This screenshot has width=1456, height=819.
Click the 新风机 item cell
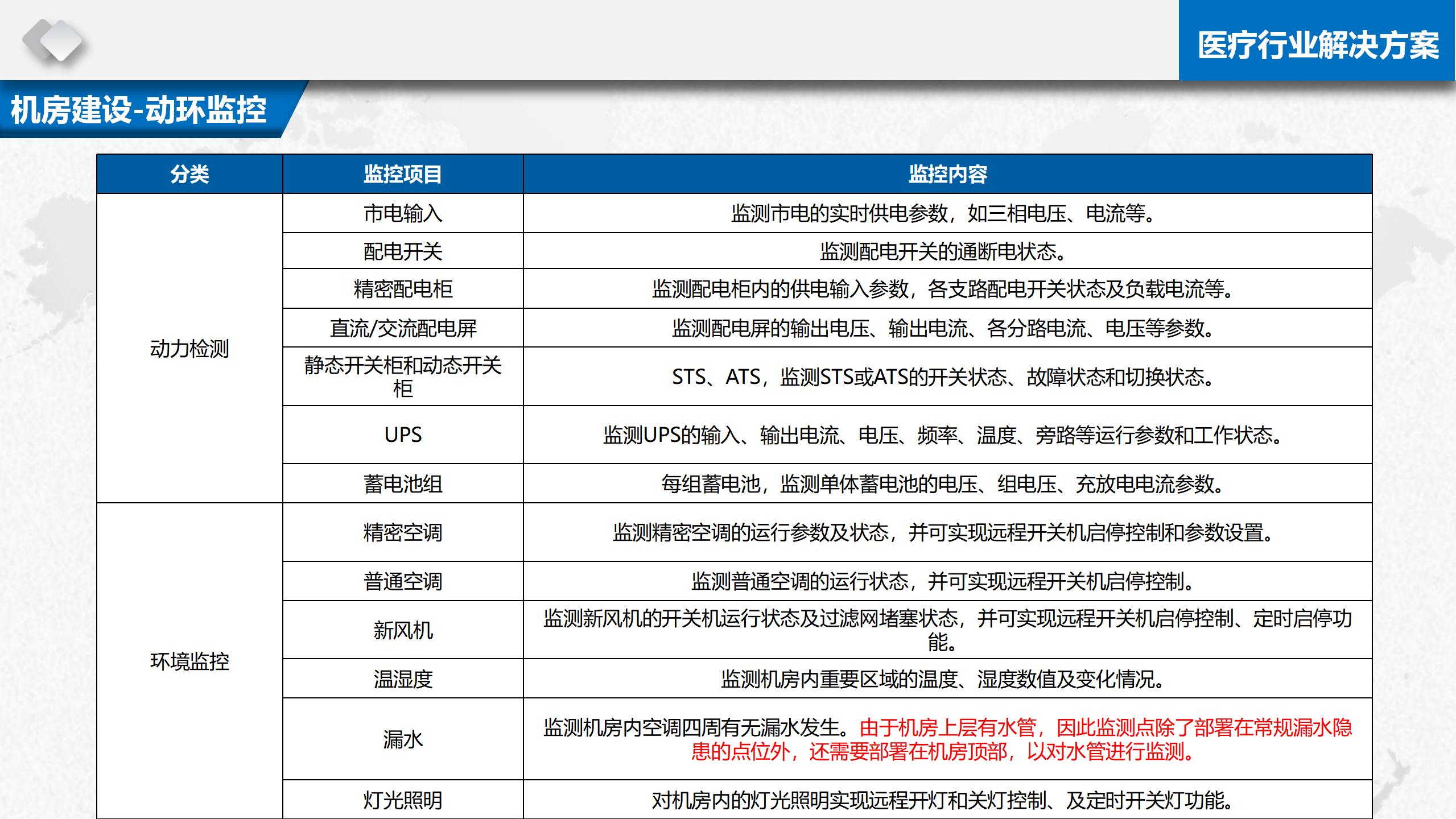[x=403, y=630]
